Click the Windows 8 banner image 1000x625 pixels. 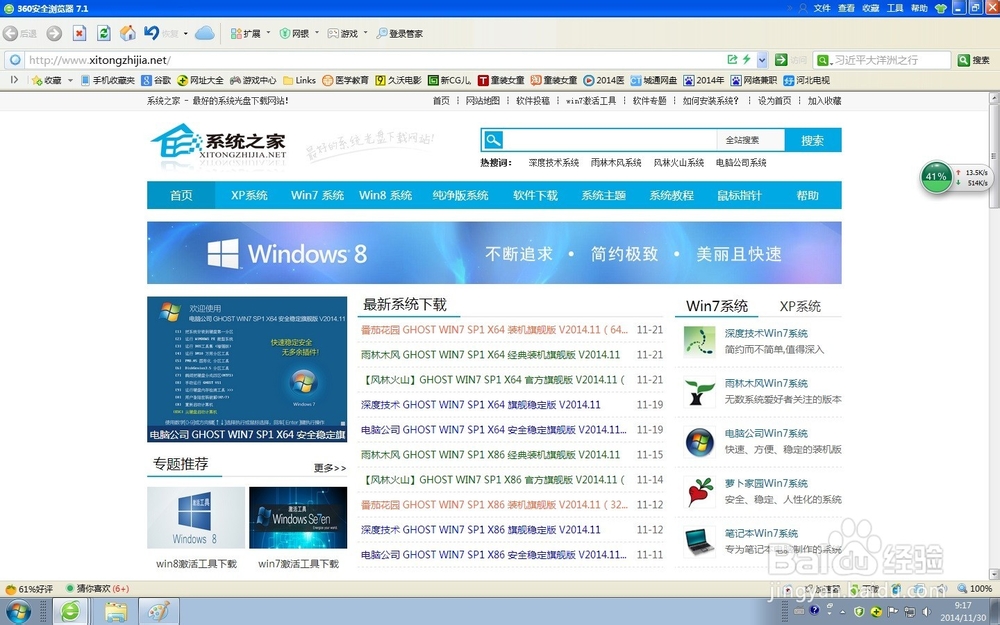tap(494, 253)
